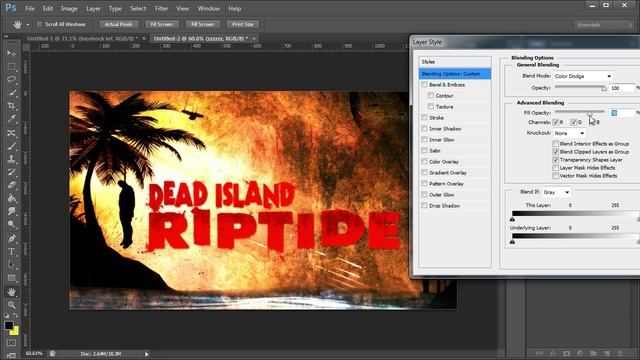Select the Zoom tool
This screenshot has height=360, width=640.
point(11,305)
